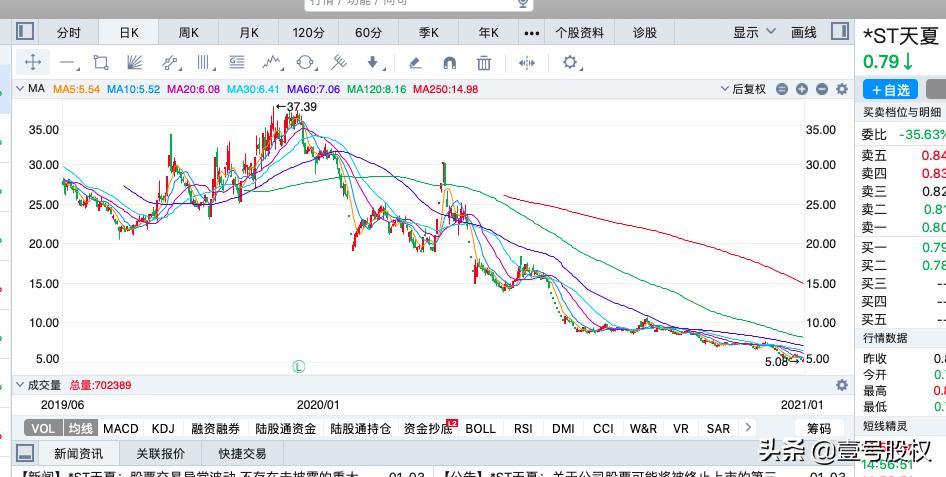Toggle the magnet snap tool
The height and width of the screenshot is (477, 946).
coord(449,63)
